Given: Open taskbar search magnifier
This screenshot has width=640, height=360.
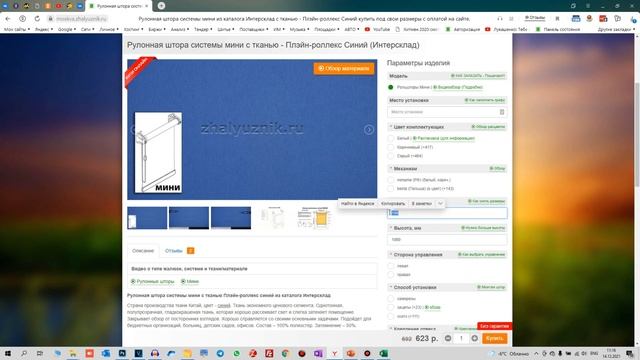Looking at the screenshot, I should pyautogui.click(x=24, y=353).
